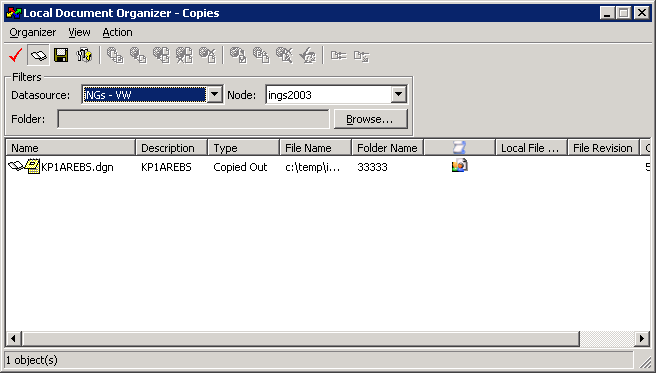This screenshot has width=656, height=373.
Task: Click the red checkmark toolbar icon
Action: click(15, 55)
